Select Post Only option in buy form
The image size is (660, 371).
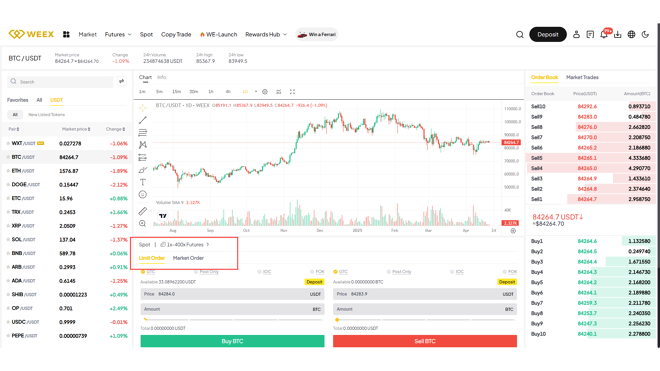click(206, 272)
